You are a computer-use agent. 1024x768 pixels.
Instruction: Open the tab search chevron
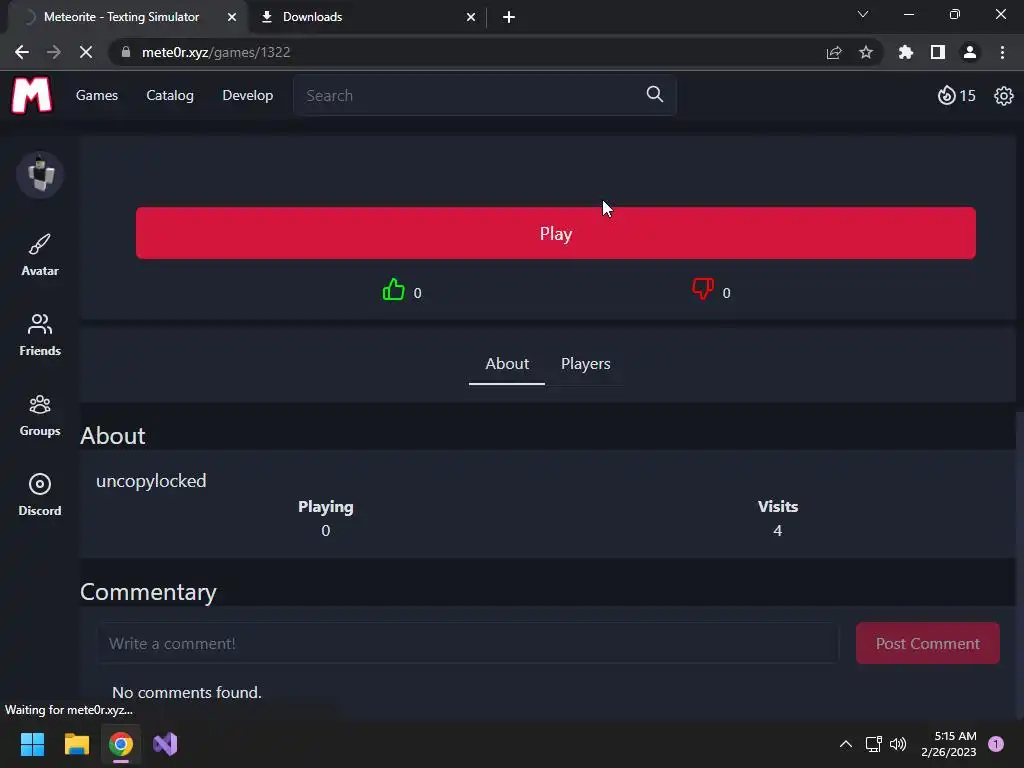(x=863, y=14)
